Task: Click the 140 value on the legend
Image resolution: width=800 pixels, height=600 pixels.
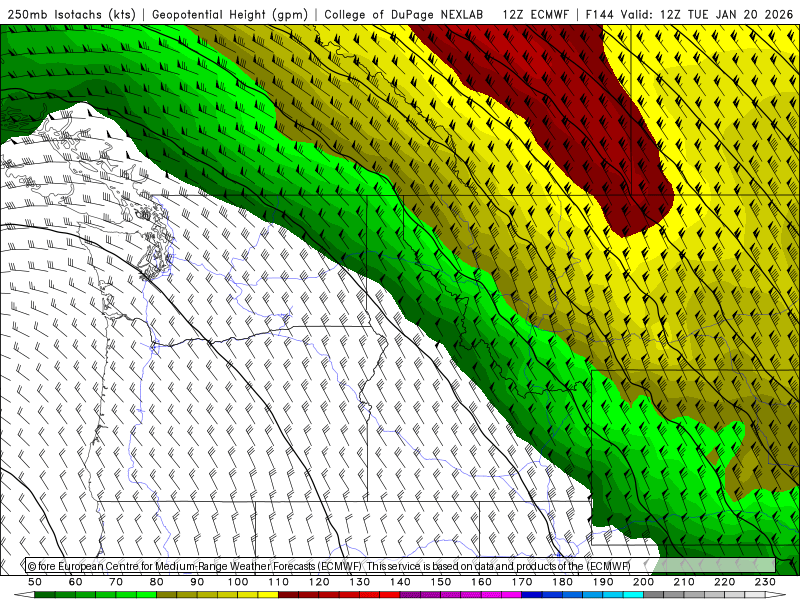Action: (x=400, y=582)
